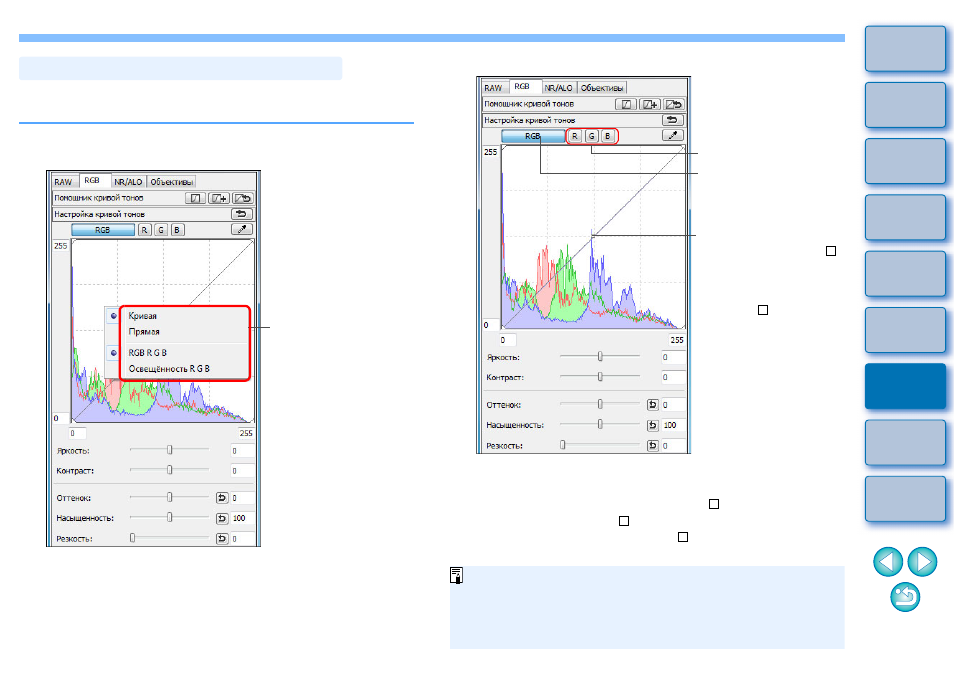Click first tone curve assist icon, right palette

625,105
